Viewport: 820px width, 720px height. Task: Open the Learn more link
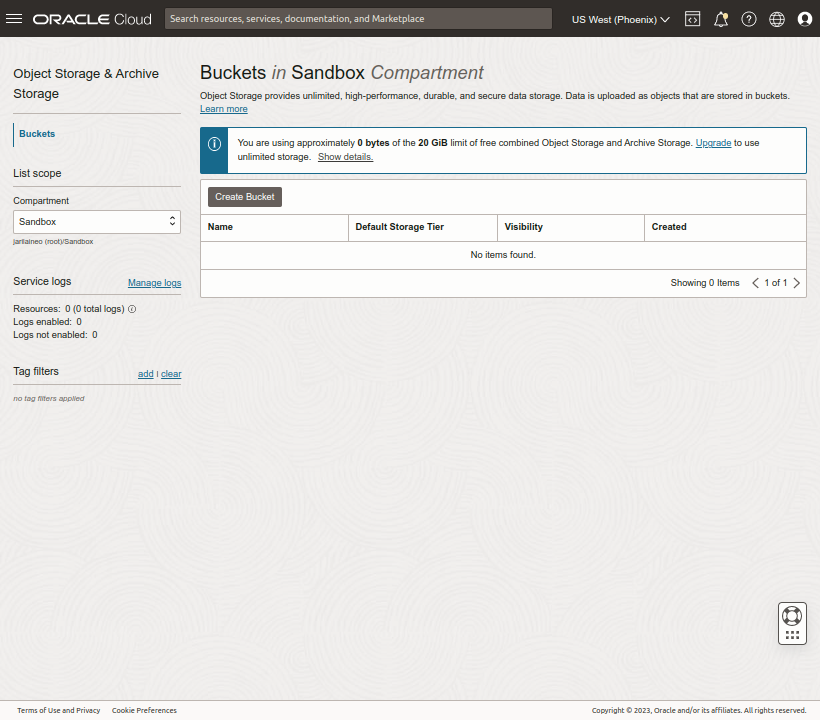point(223,108)
